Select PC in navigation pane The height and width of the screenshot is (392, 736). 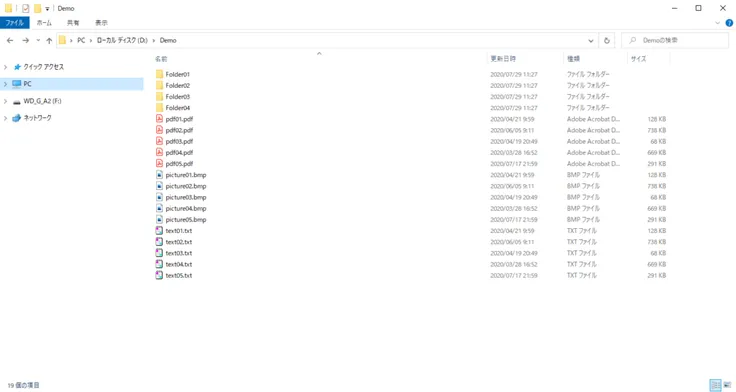[x=27, y=84]
